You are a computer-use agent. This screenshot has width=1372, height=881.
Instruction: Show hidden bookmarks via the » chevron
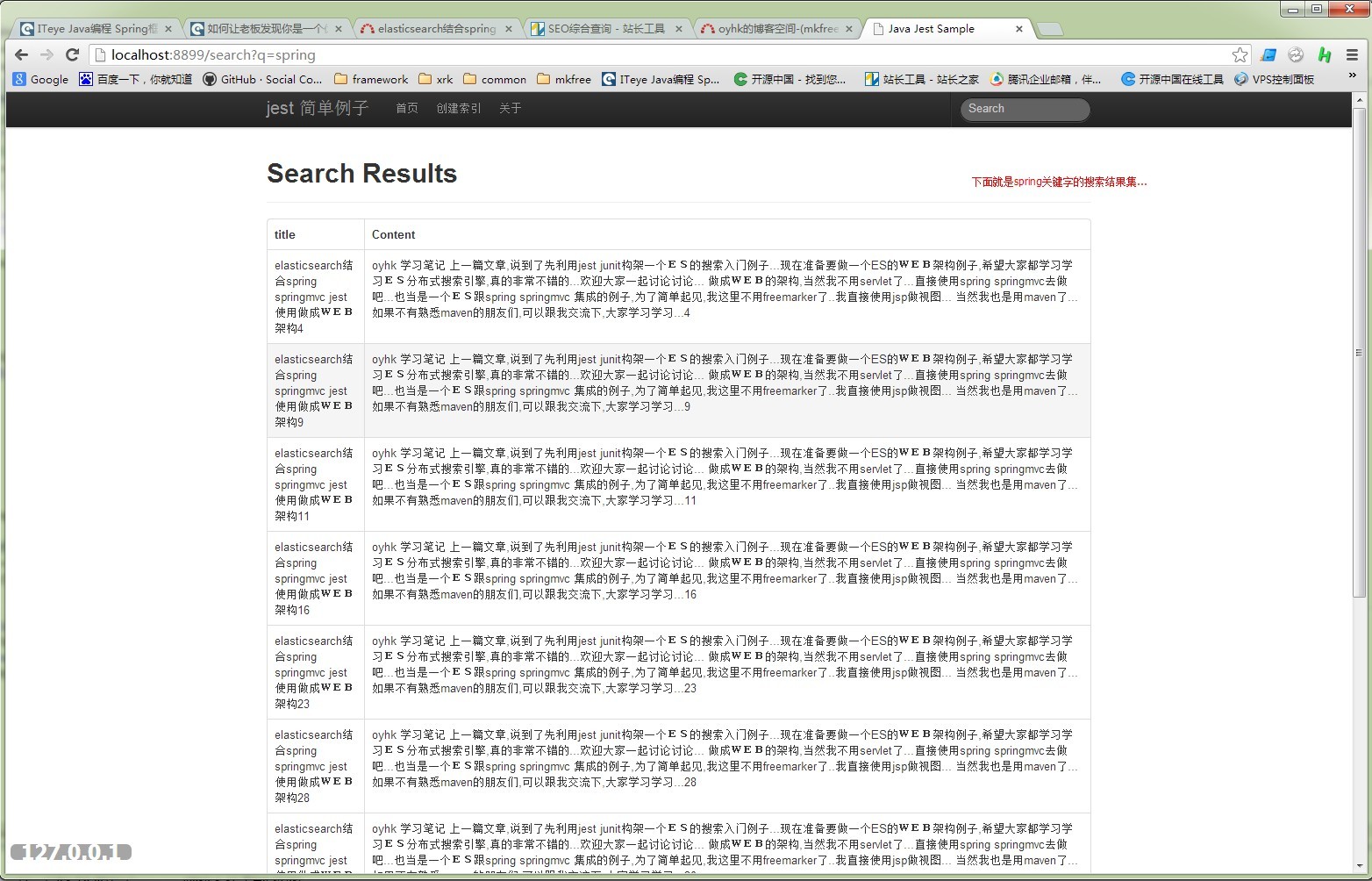(x=1352, y=76)
